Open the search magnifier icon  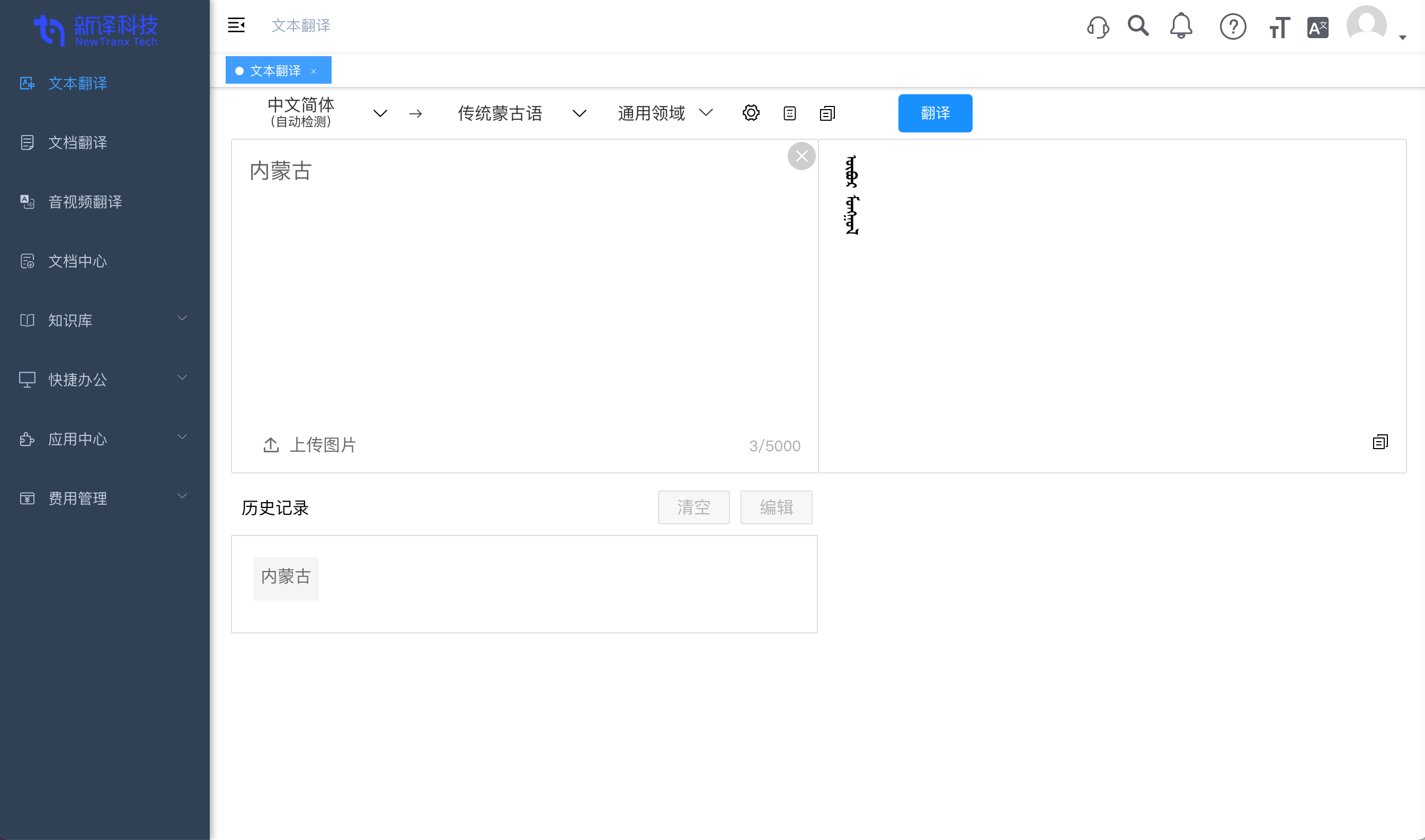(1138, 26)
